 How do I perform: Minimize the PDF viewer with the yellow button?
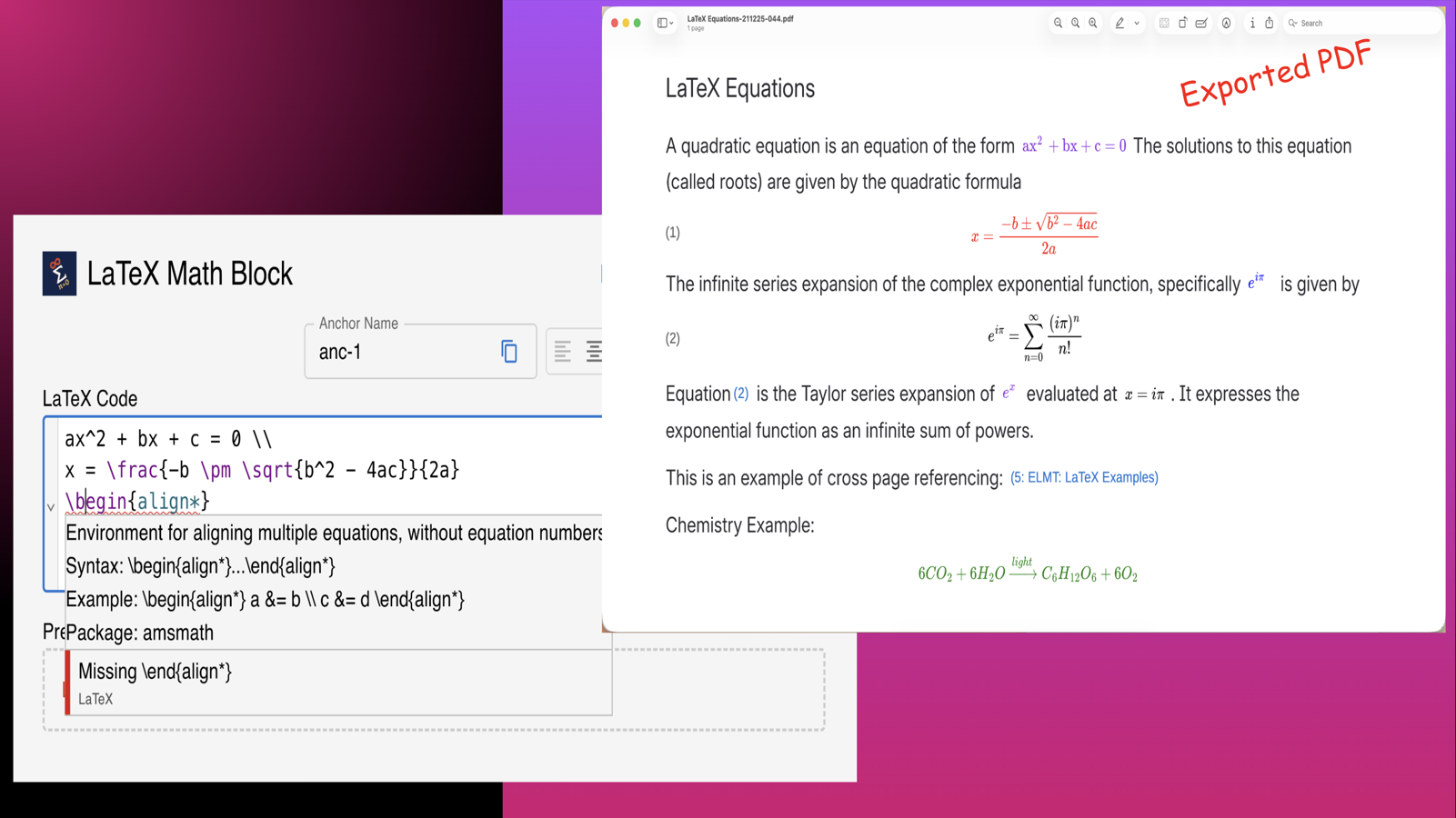626,23
